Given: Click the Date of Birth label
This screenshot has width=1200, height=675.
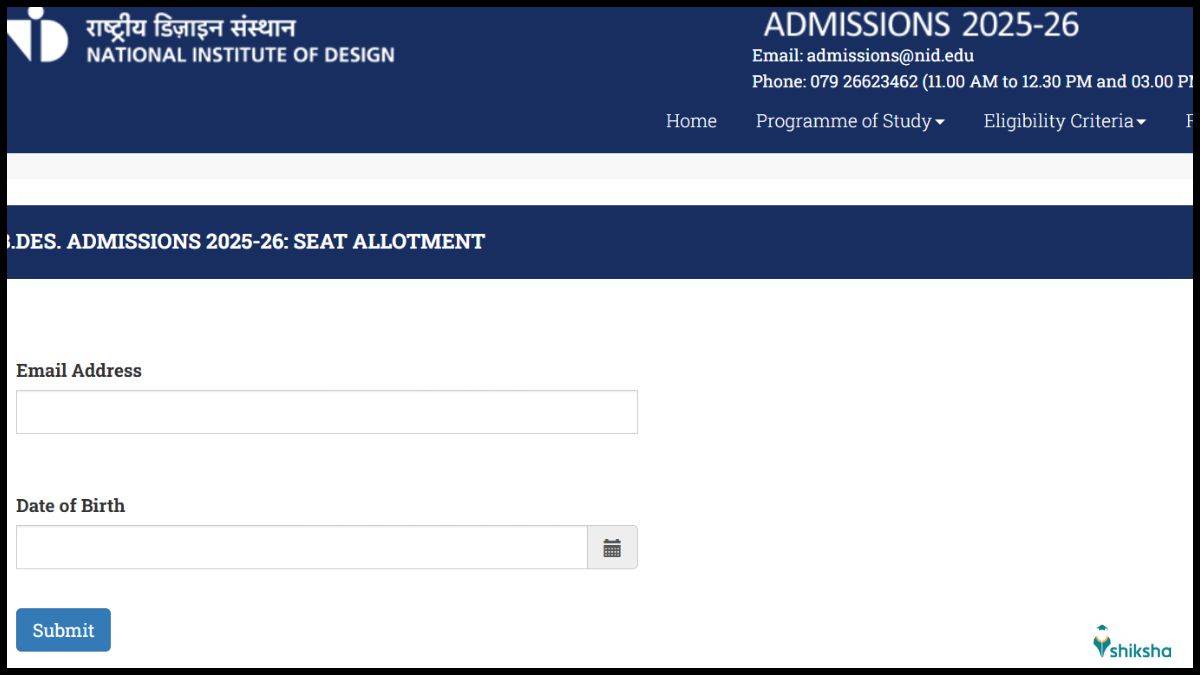Looking at the screenshot, I should (71, 505).
